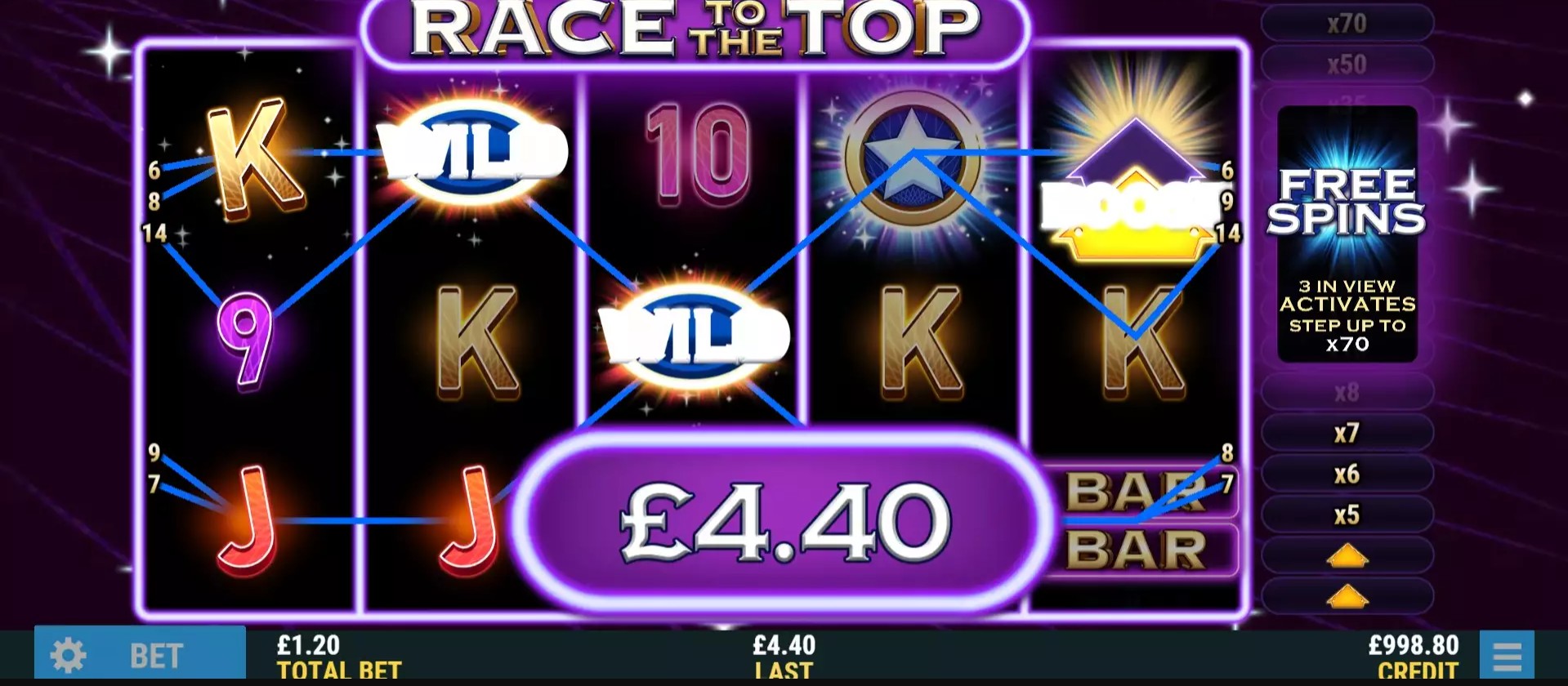Image resolution: width=1568 pixels, height=686 pixels.
Task: Open the hamburger menu icon
Action: click(1507, 656)
